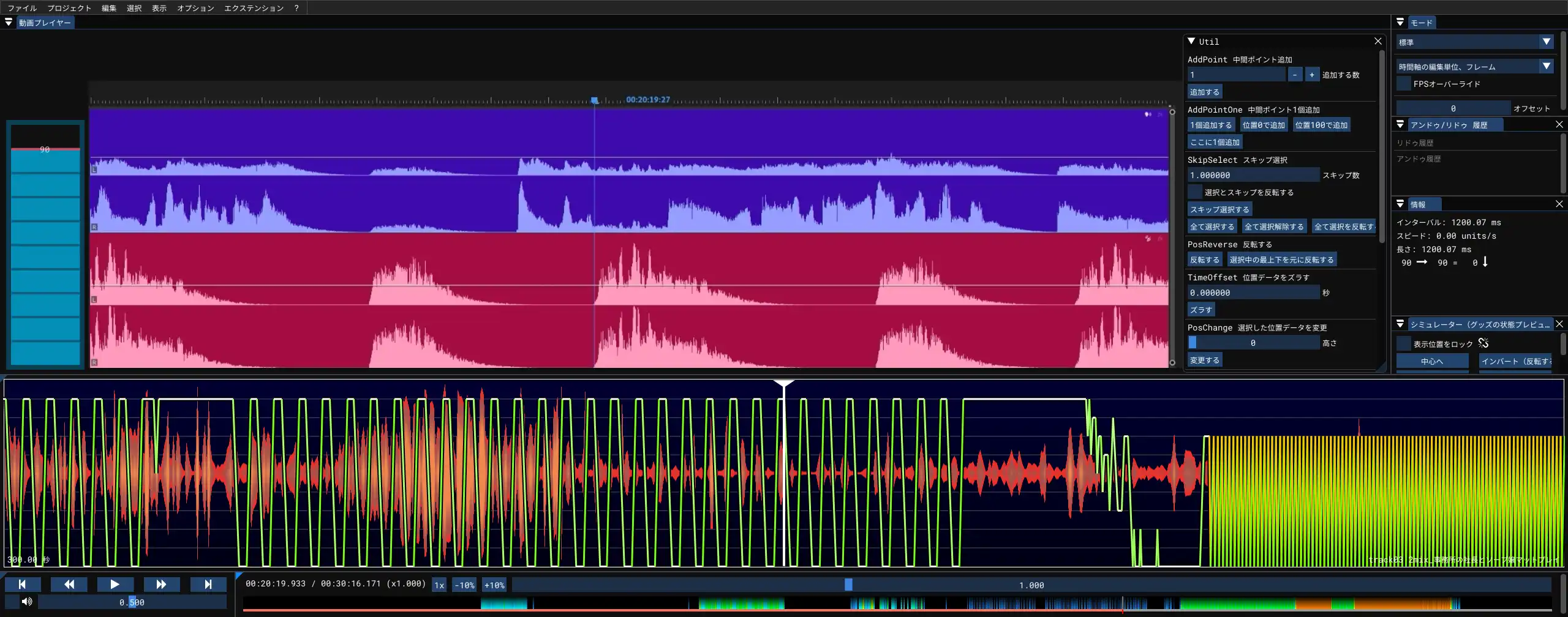The image size is (1568, 617).
Task: Open the シミュレーター panel dock menu icon
Action: click(x=1400, y=324)
